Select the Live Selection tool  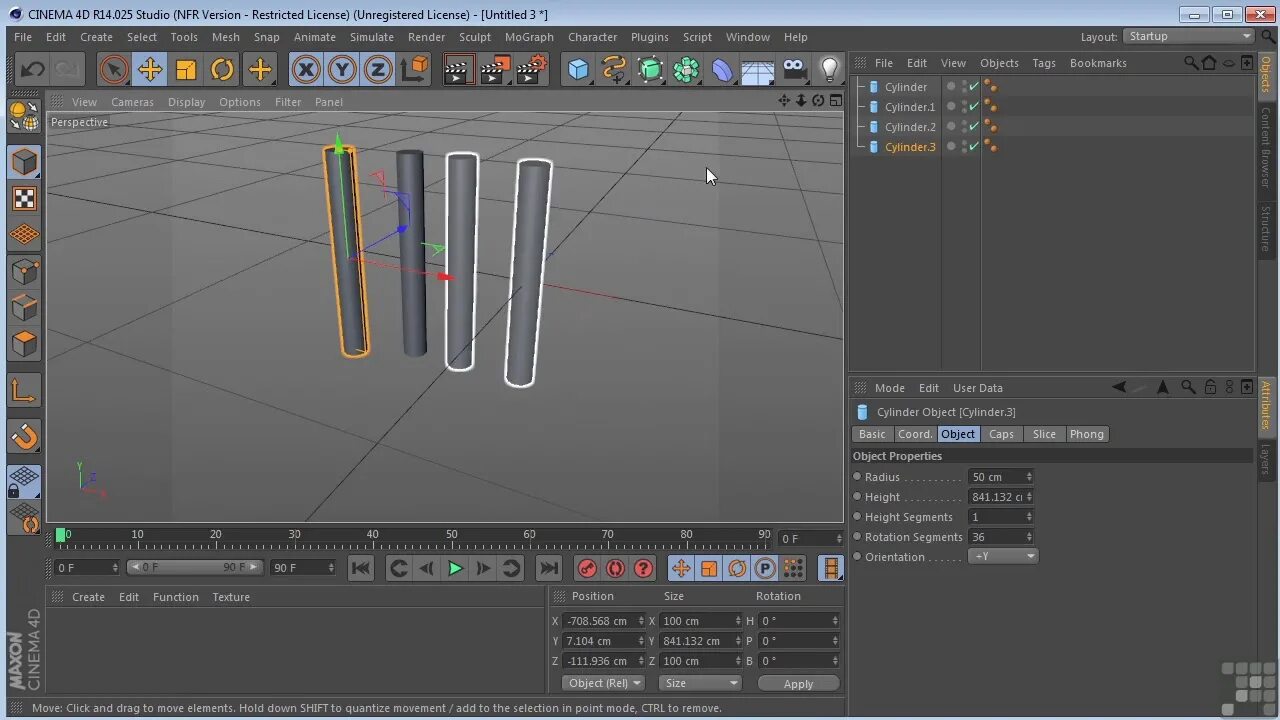coord(114,69)
